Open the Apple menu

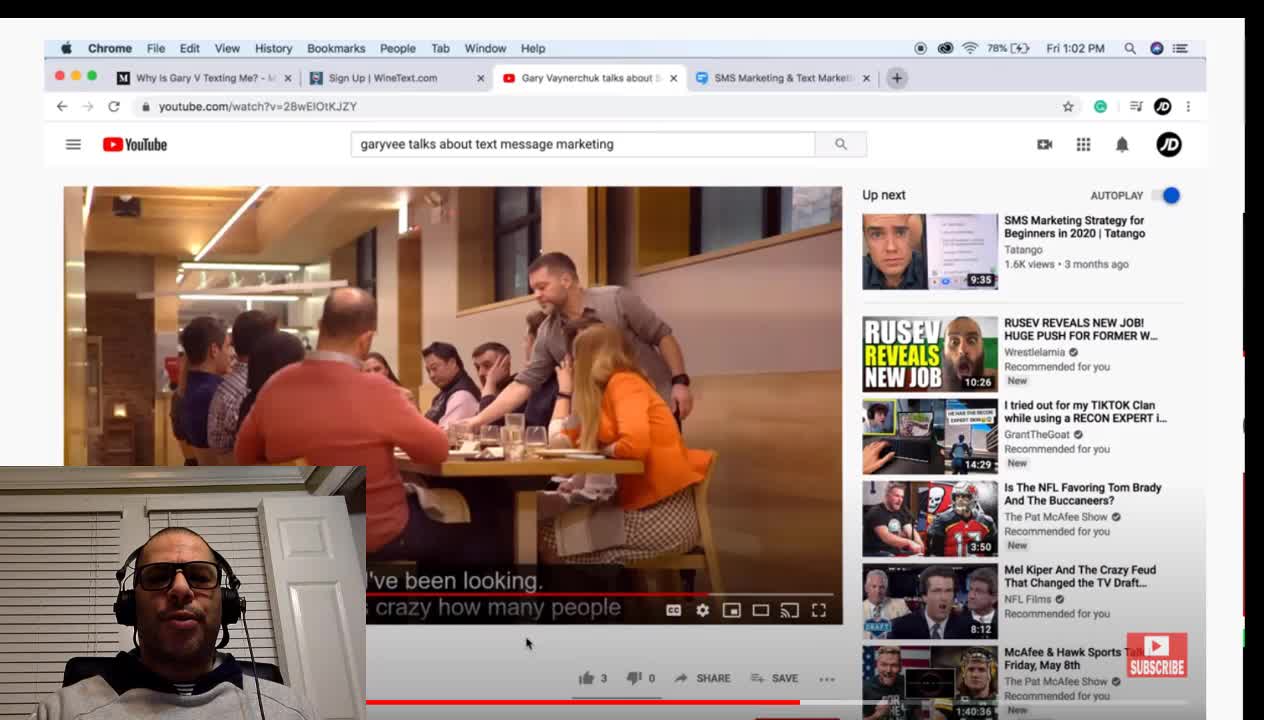(66, 48)
